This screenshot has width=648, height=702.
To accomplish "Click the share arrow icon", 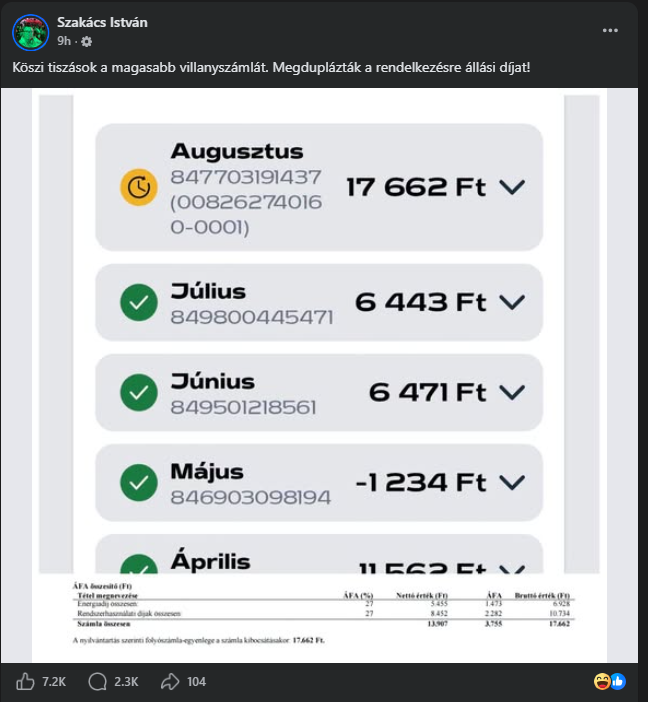I will click(x=170, y=682).
